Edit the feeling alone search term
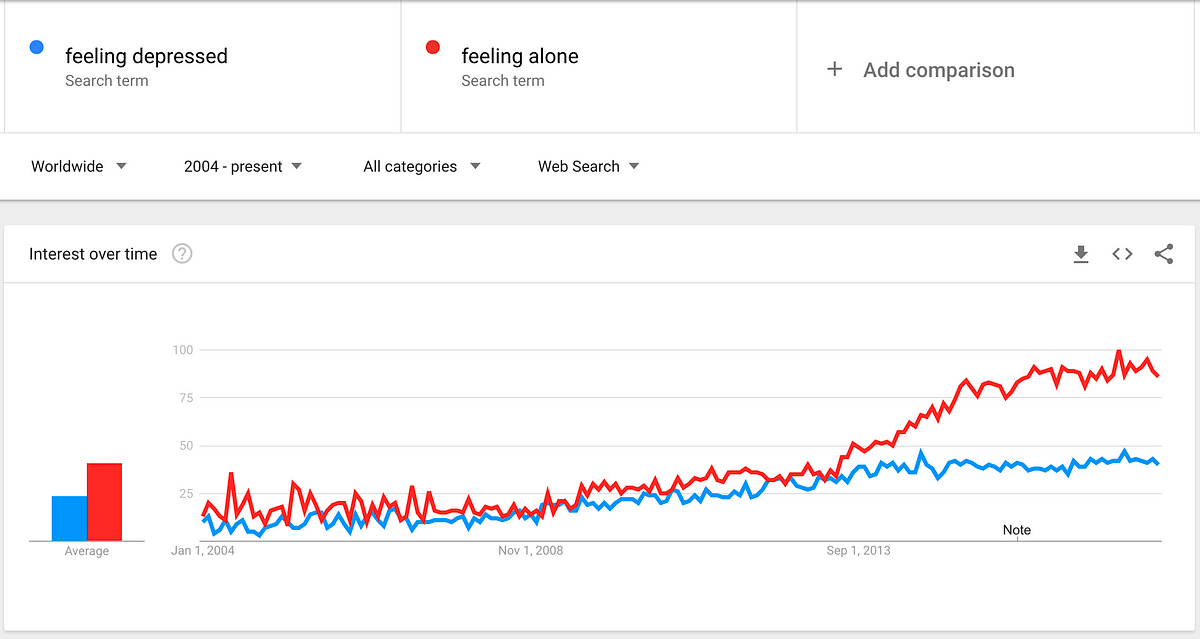Screen dimensions: 1200x639 [520, 57]
